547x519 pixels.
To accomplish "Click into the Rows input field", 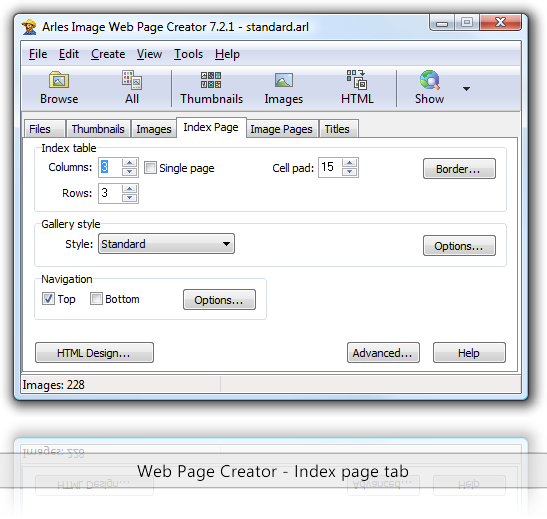I will (x=110, y=193).
